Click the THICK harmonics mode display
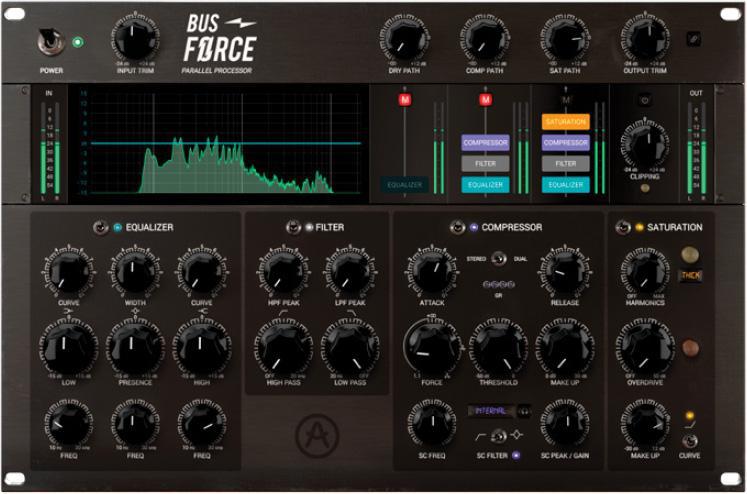Screen dimensions: 747x494 [690, 275]
